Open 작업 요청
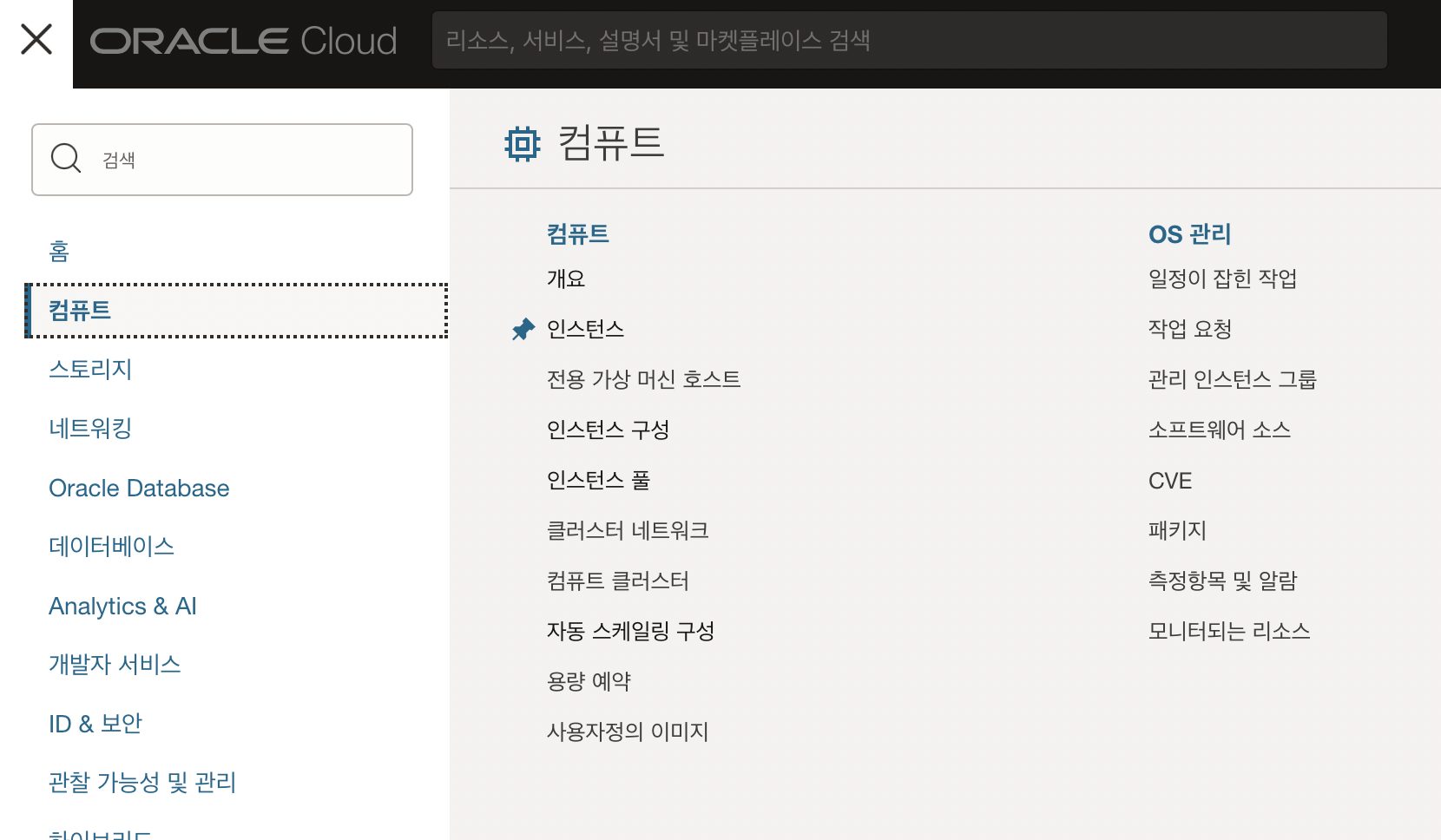Viewport: 1441px width, 840px height. [1190, 330]
